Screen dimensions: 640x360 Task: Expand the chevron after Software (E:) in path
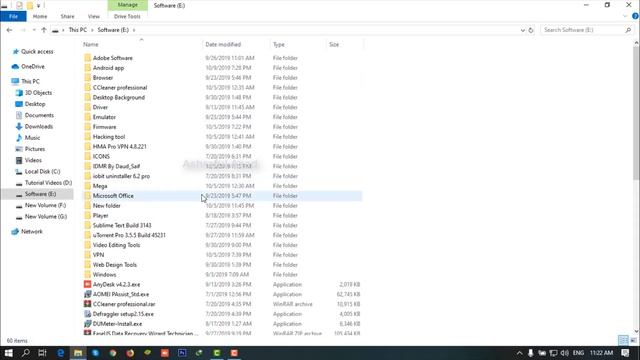(133, 30)
